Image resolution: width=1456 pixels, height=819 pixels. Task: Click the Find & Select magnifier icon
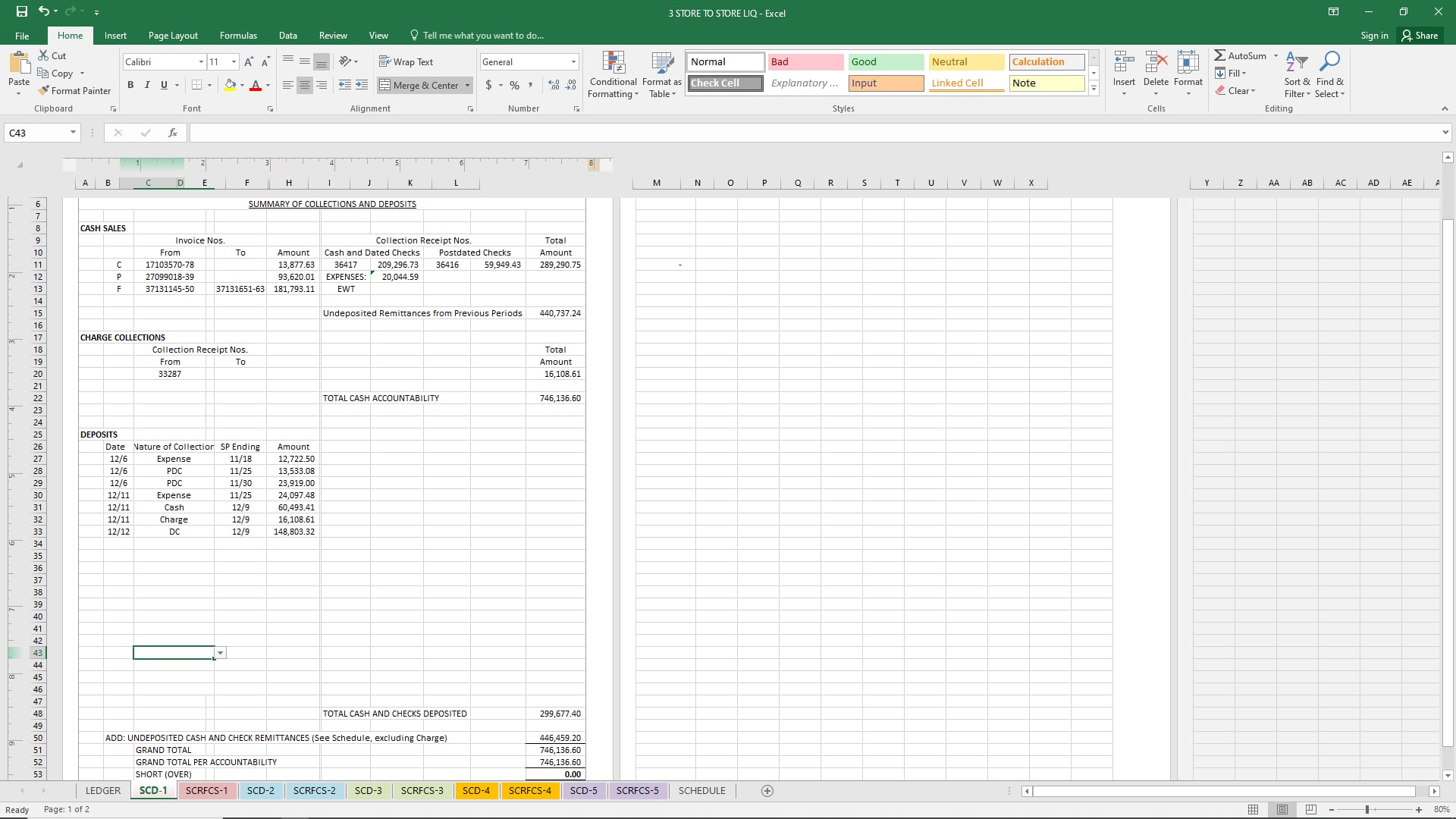point(1329,62)
